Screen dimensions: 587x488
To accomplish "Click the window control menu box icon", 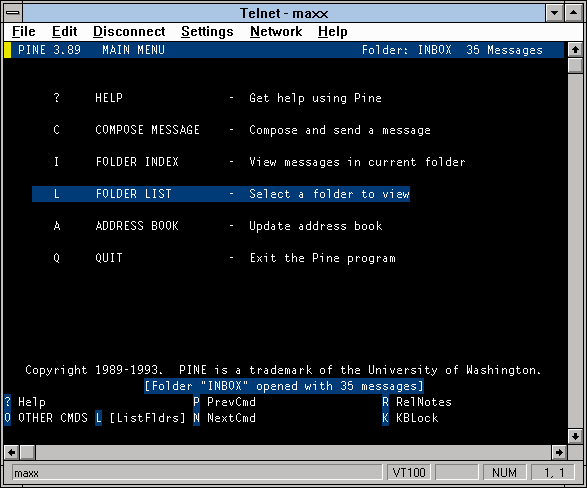I will pyautogui.click(x=13, y=13).
